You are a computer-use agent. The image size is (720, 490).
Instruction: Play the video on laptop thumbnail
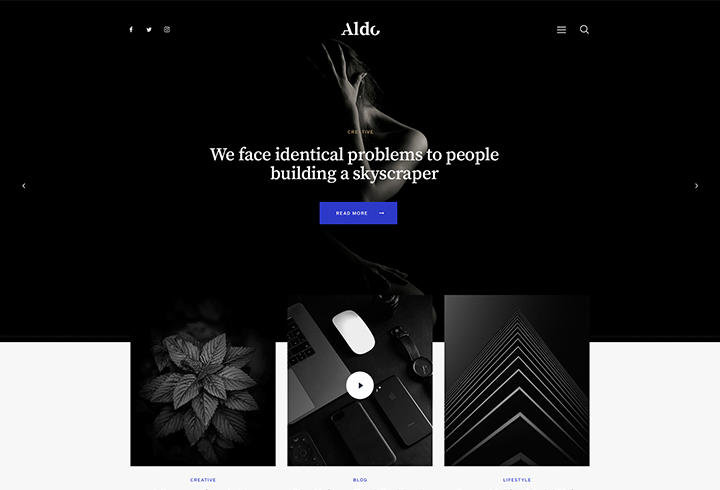[360, 385]
